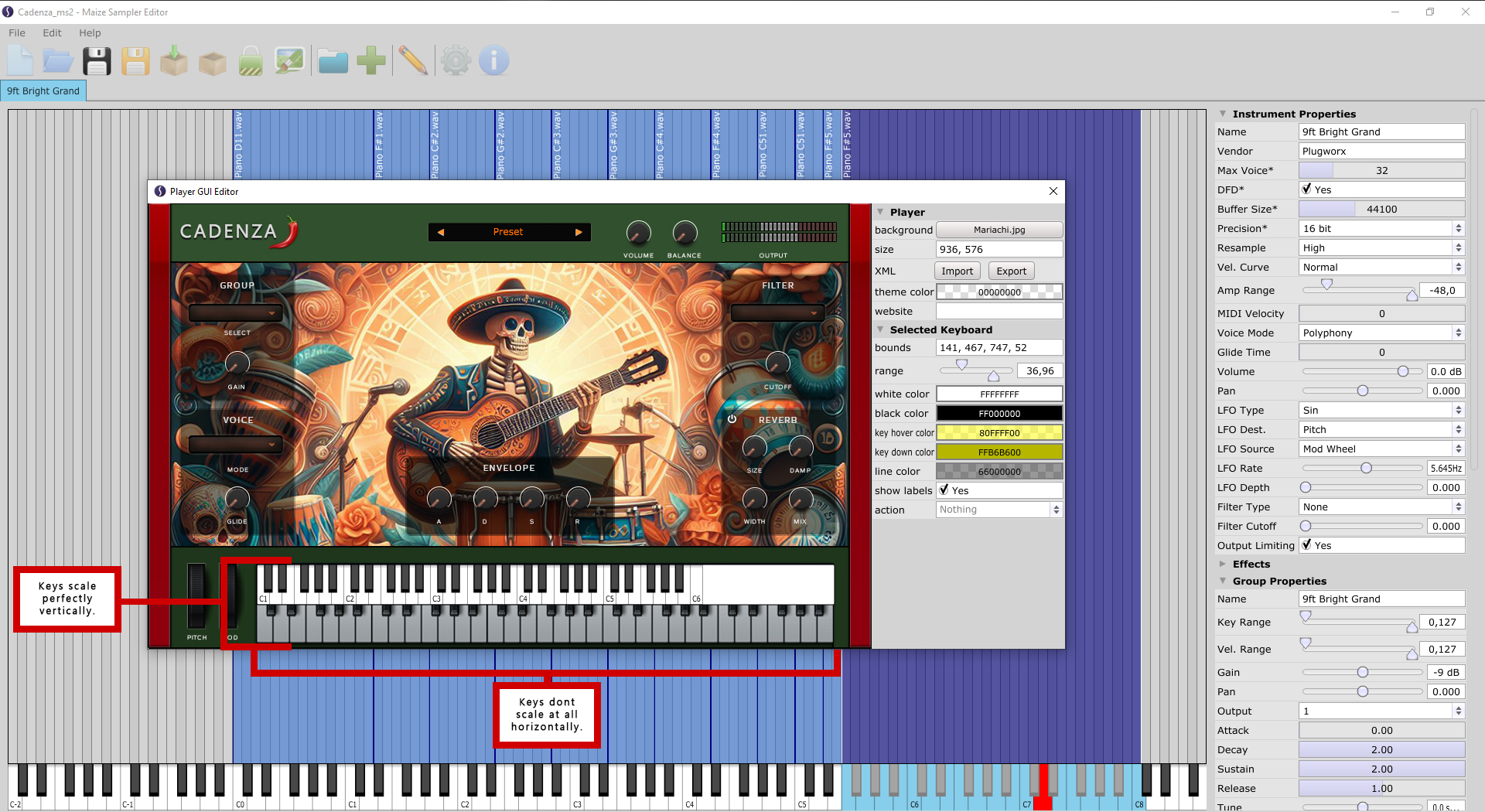Collapse the Group Properties section
The height and width of the screenshot is (812, 1485).
1223,581
